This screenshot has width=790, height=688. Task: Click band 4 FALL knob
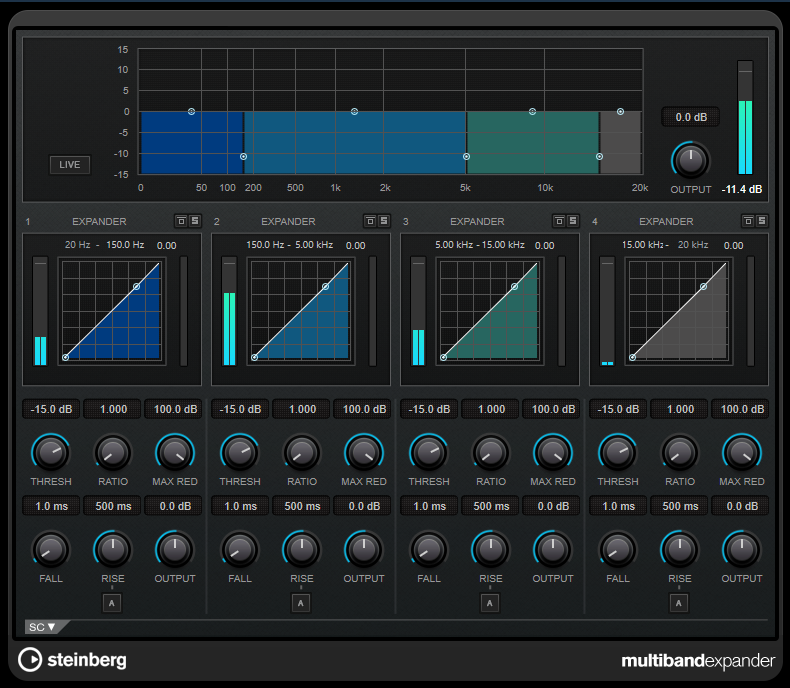[617, 549]
